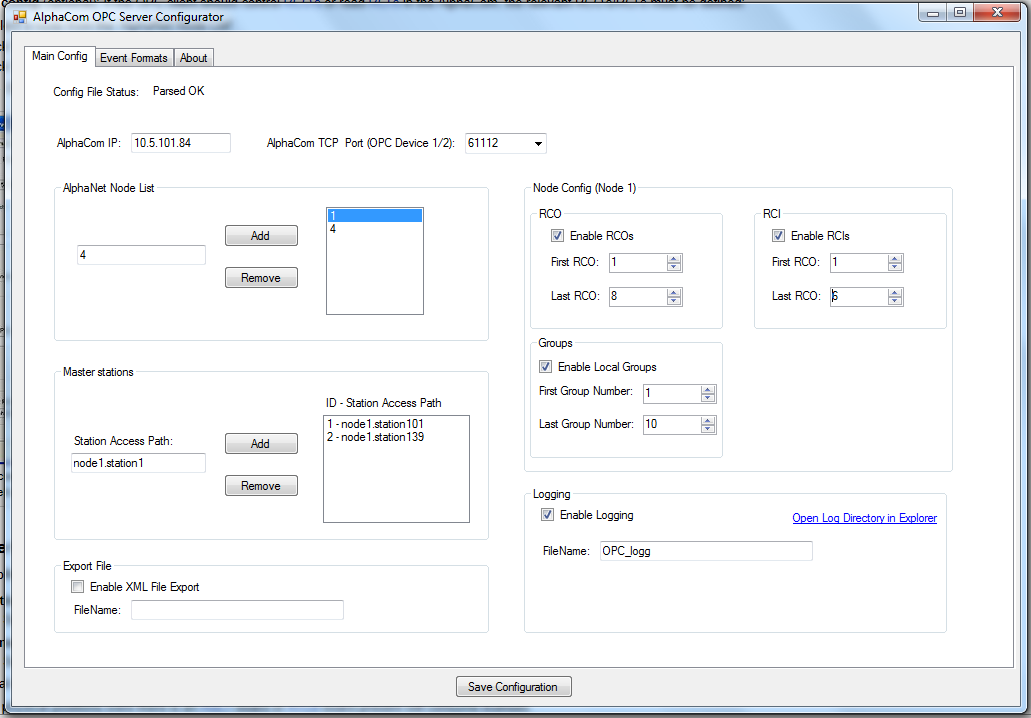Uncheck the Enable Logging checkbox
Viewport: 1031px width, 718px height.
[x=547, y=515]
